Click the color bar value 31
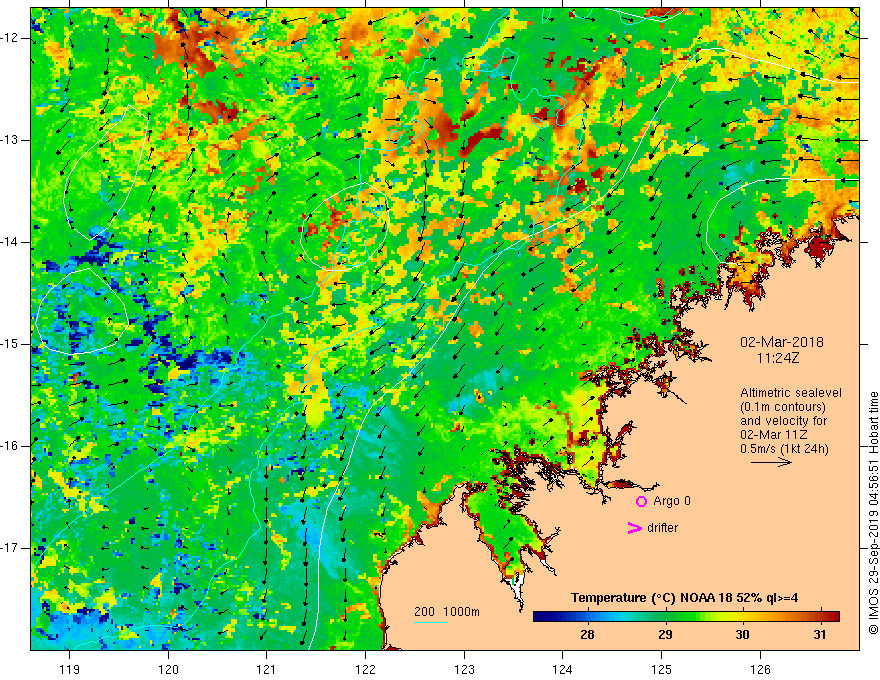880x680 pixels. [x=820, y=635]
